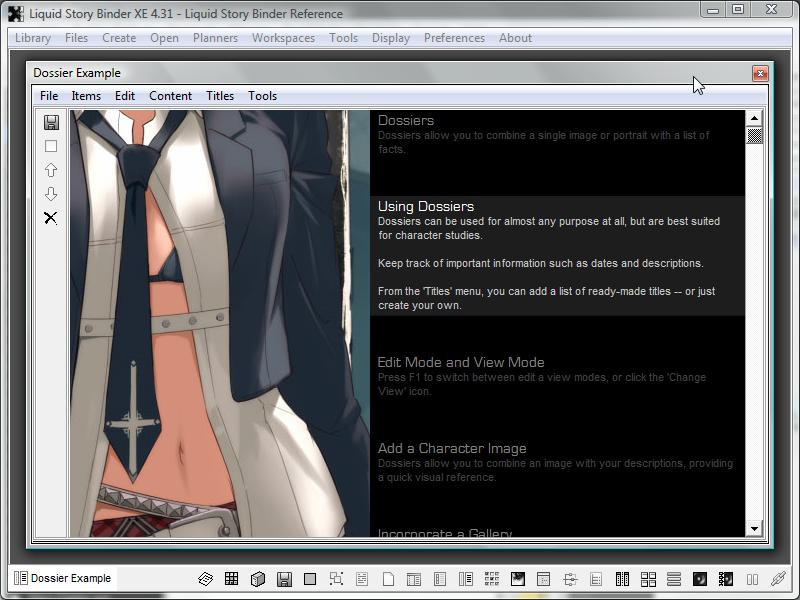Select the 'Add a Character Image' entry
The height and width of the screenshot is (600, 800).
[x=452, y=448]
